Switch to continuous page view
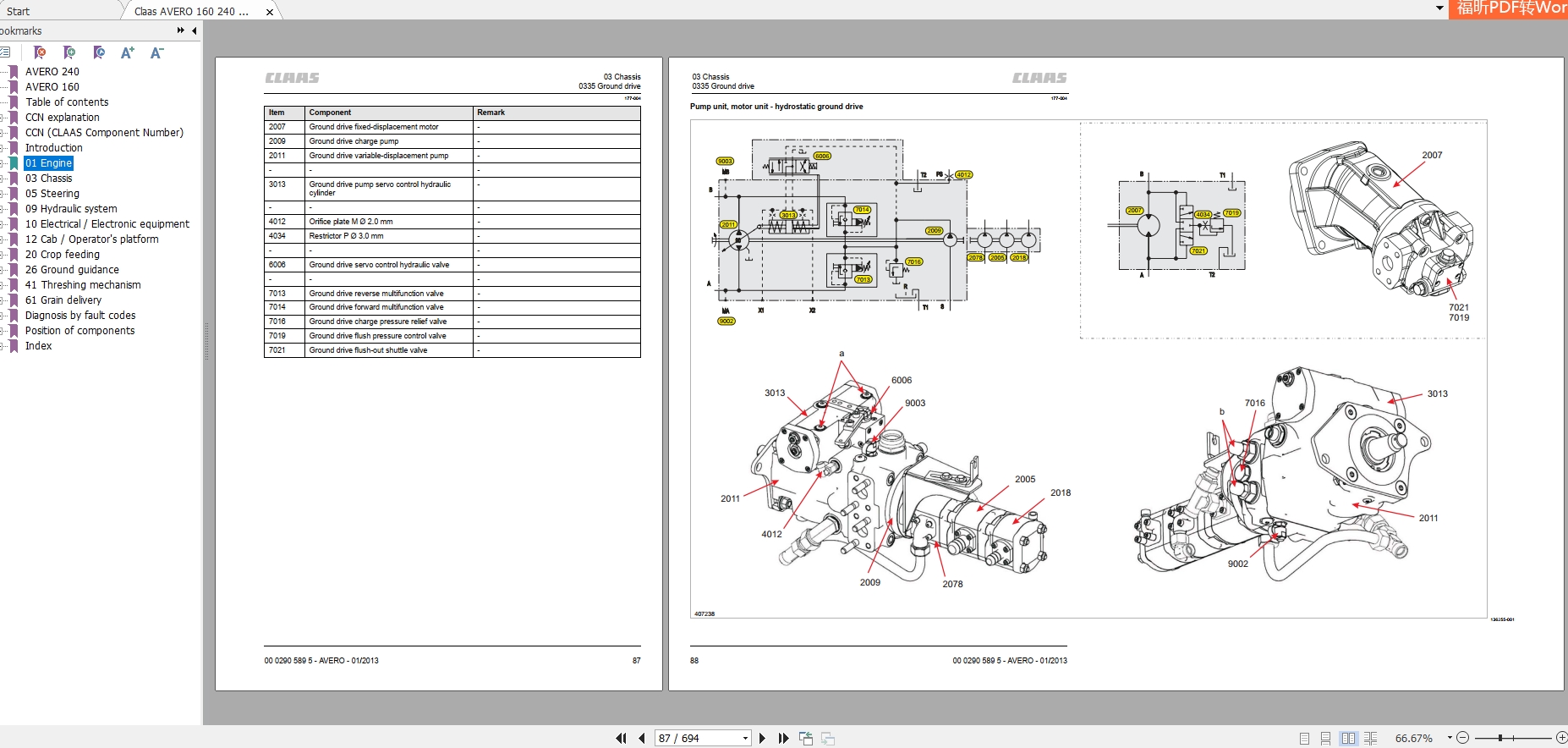 click(x=1325, y=739)
